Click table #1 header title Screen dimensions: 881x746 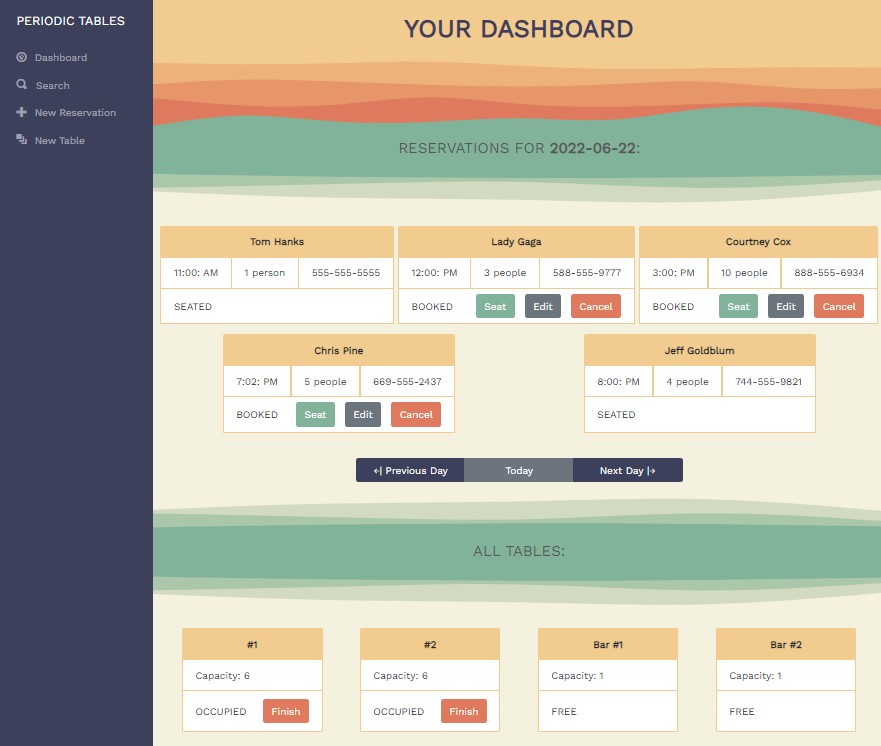tap(252, 645)
